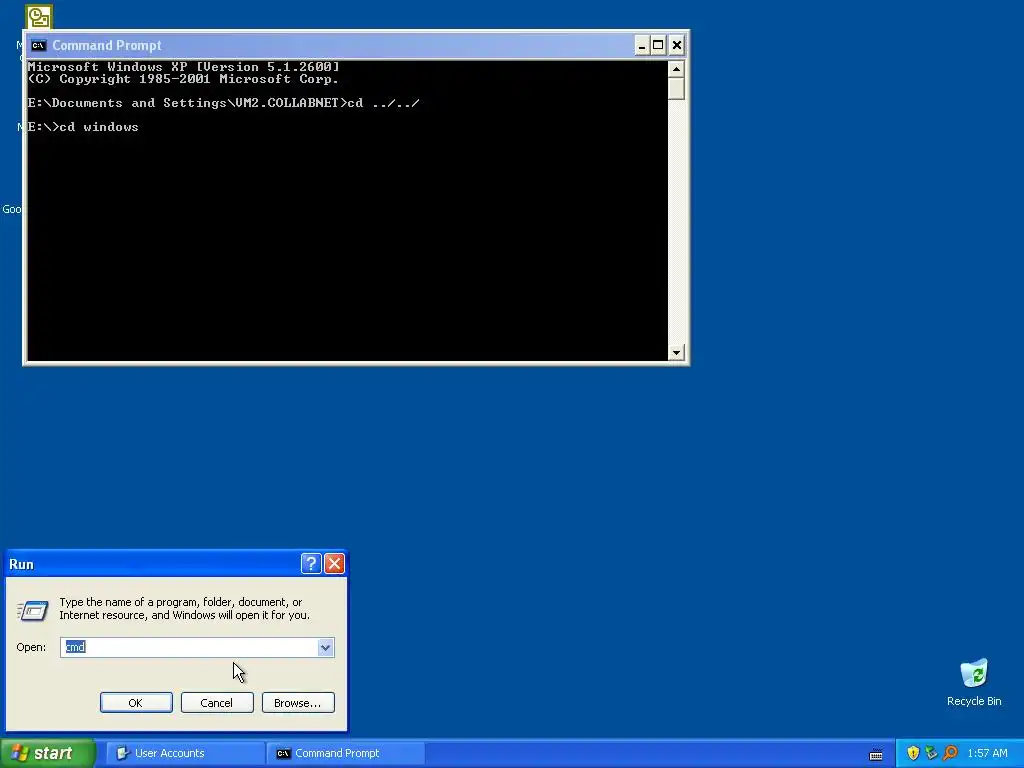
Task: Click the Command Prompt title bar text
Action: pos(106,45)
